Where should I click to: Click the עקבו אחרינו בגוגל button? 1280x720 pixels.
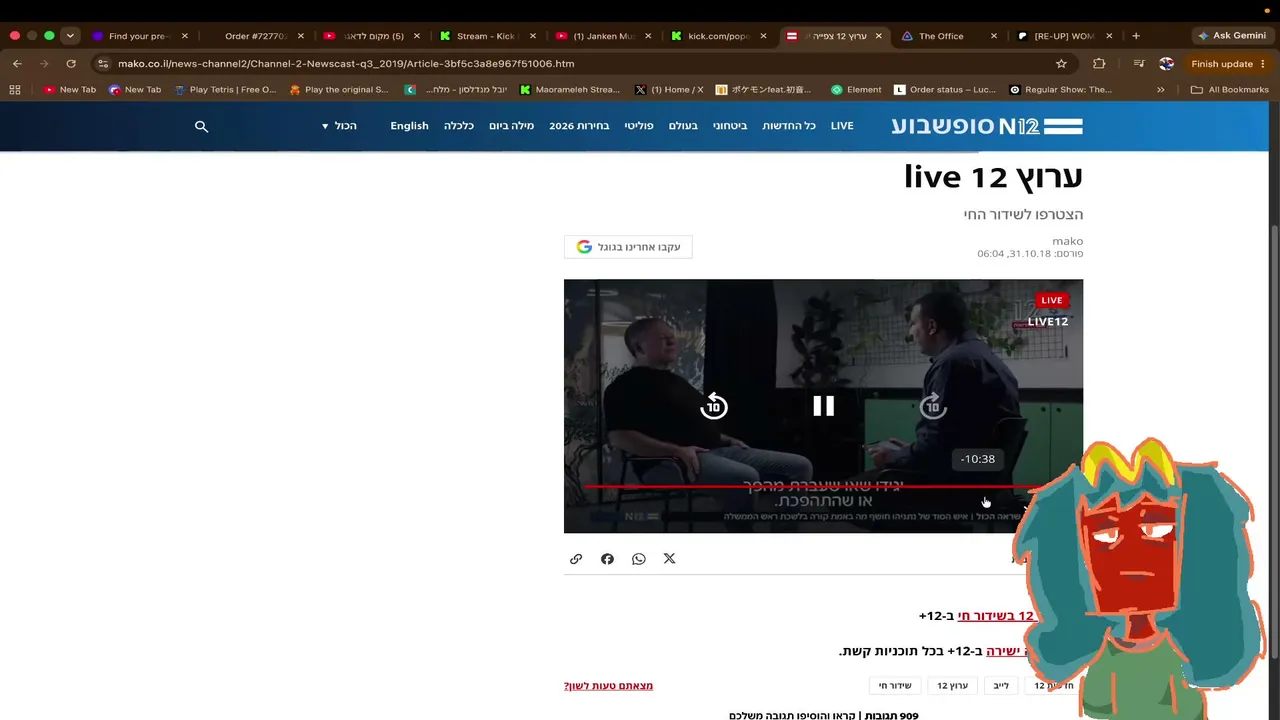click(x=628, y=247)
